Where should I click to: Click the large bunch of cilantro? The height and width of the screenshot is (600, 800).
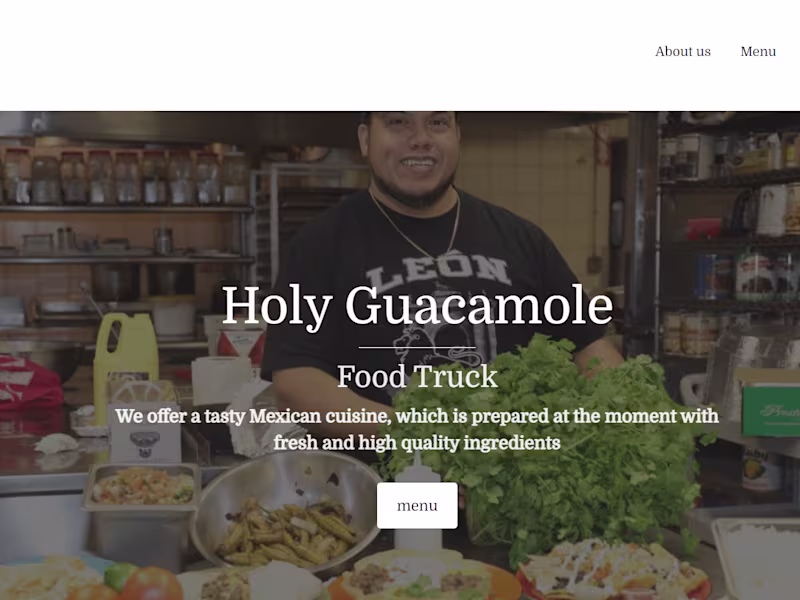(x=556, y=439)
